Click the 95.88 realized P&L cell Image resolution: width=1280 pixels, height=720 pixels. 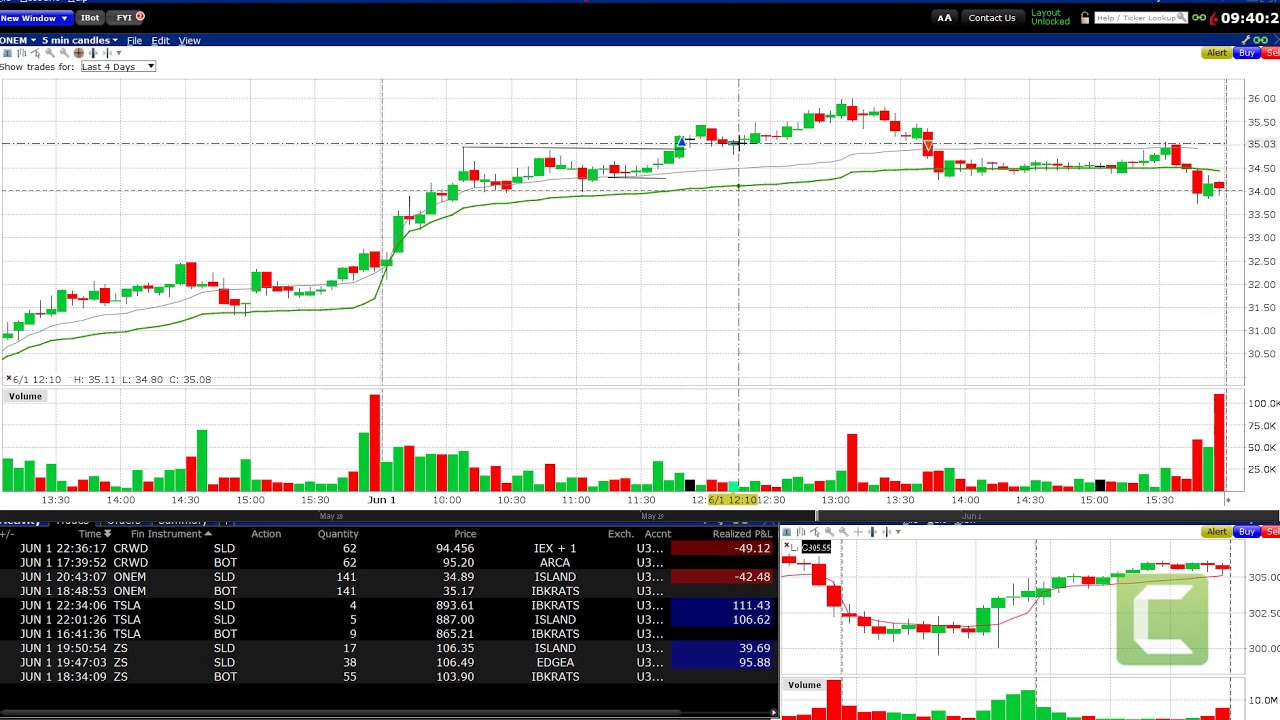(723, 663)
